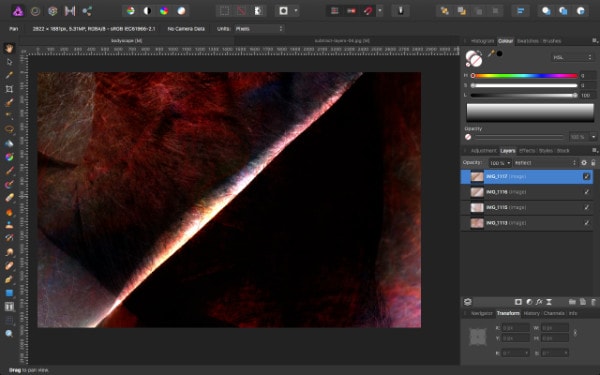The width and height of the screenshot is (600, 375).
Task: Click the Deselect toolbar icon
Action: point(241,11)
